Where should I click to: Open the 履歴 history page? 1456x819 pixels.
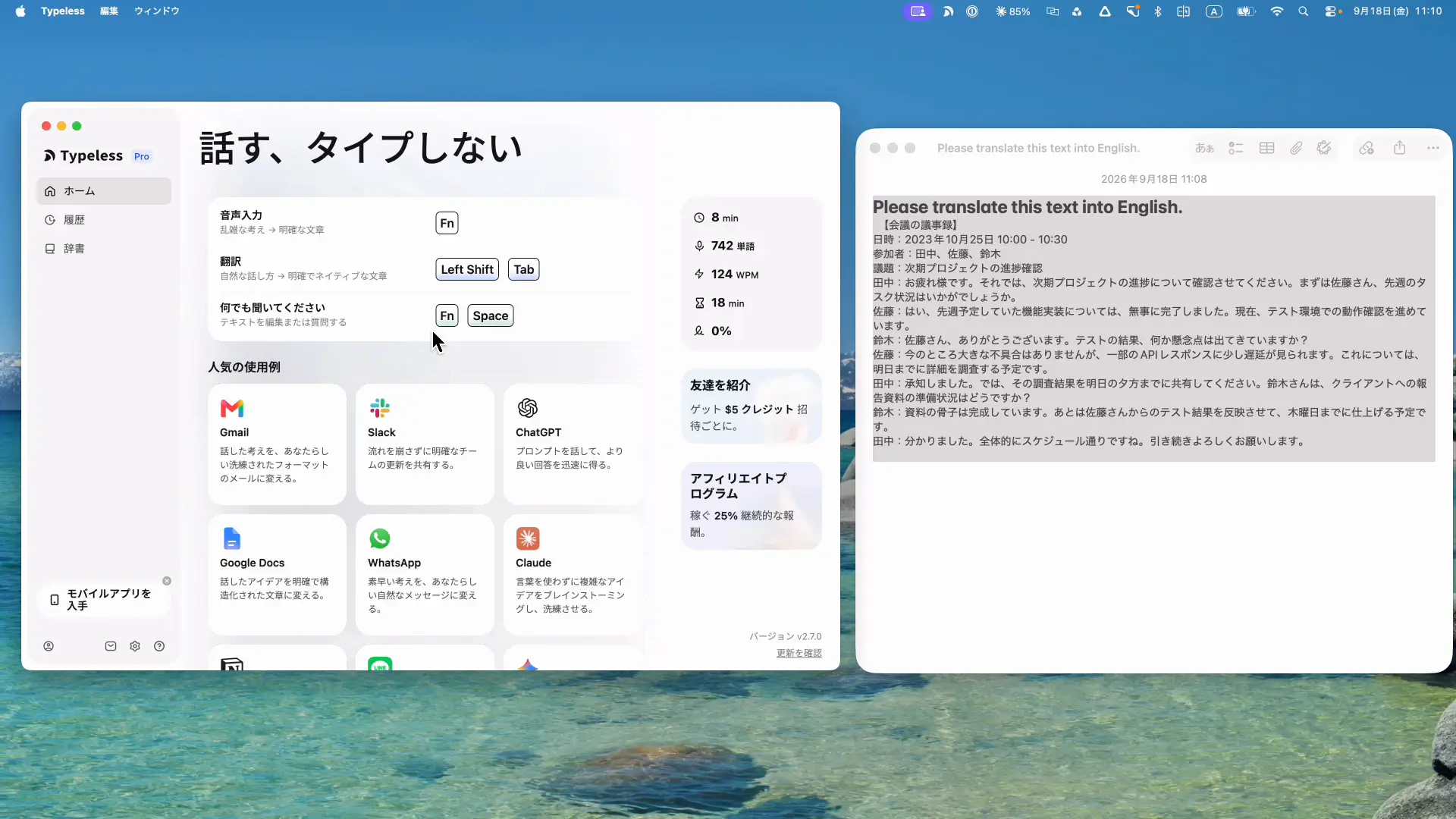click(x=104, y=220)
